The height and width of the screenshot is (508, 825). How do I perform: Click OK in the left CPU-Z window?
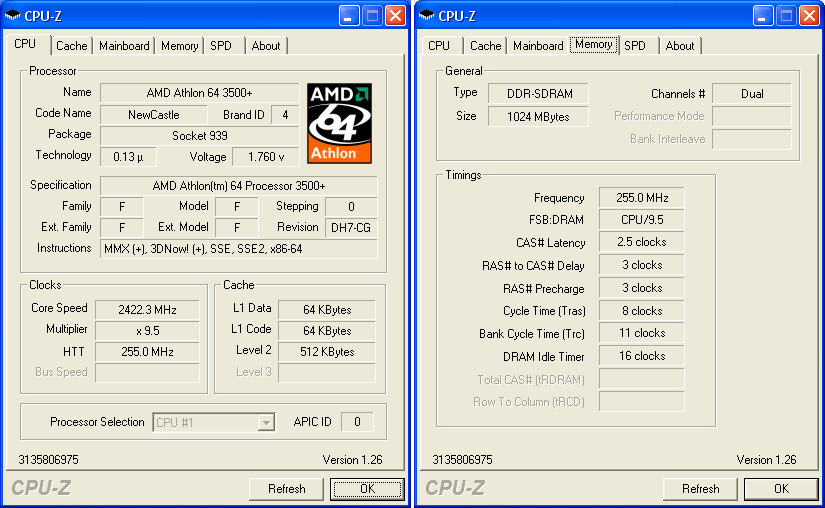pyautogui.click(x=367, y=489)
